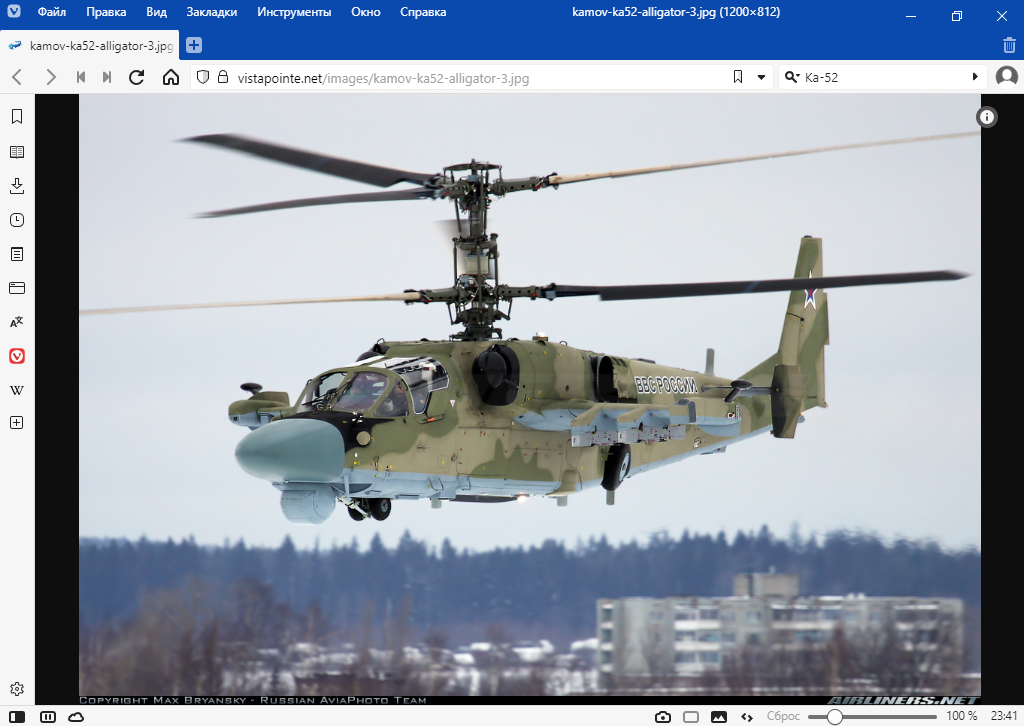Open the search engine selector magnifier
Viewport: 1024px width, 726px height.
point(792,77)
